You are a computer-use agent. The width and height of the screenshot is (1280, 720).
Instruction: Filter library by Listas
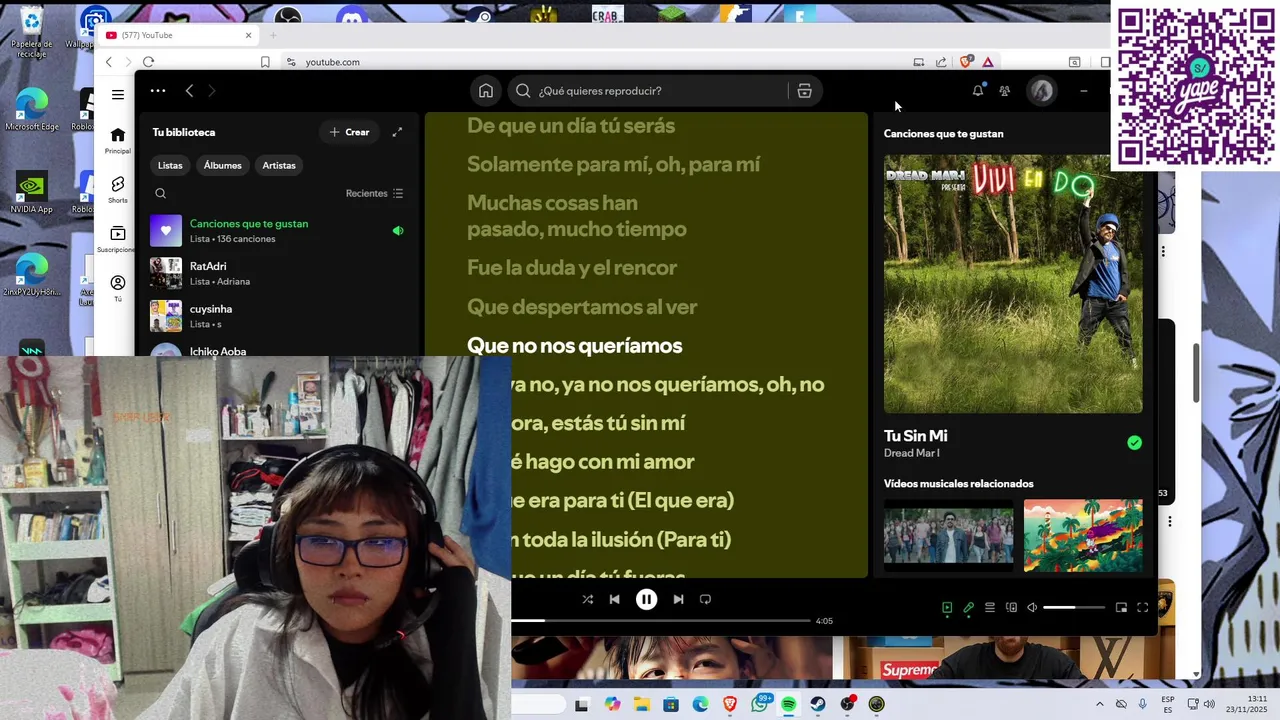pyautogui.click(x=170, y=165)
